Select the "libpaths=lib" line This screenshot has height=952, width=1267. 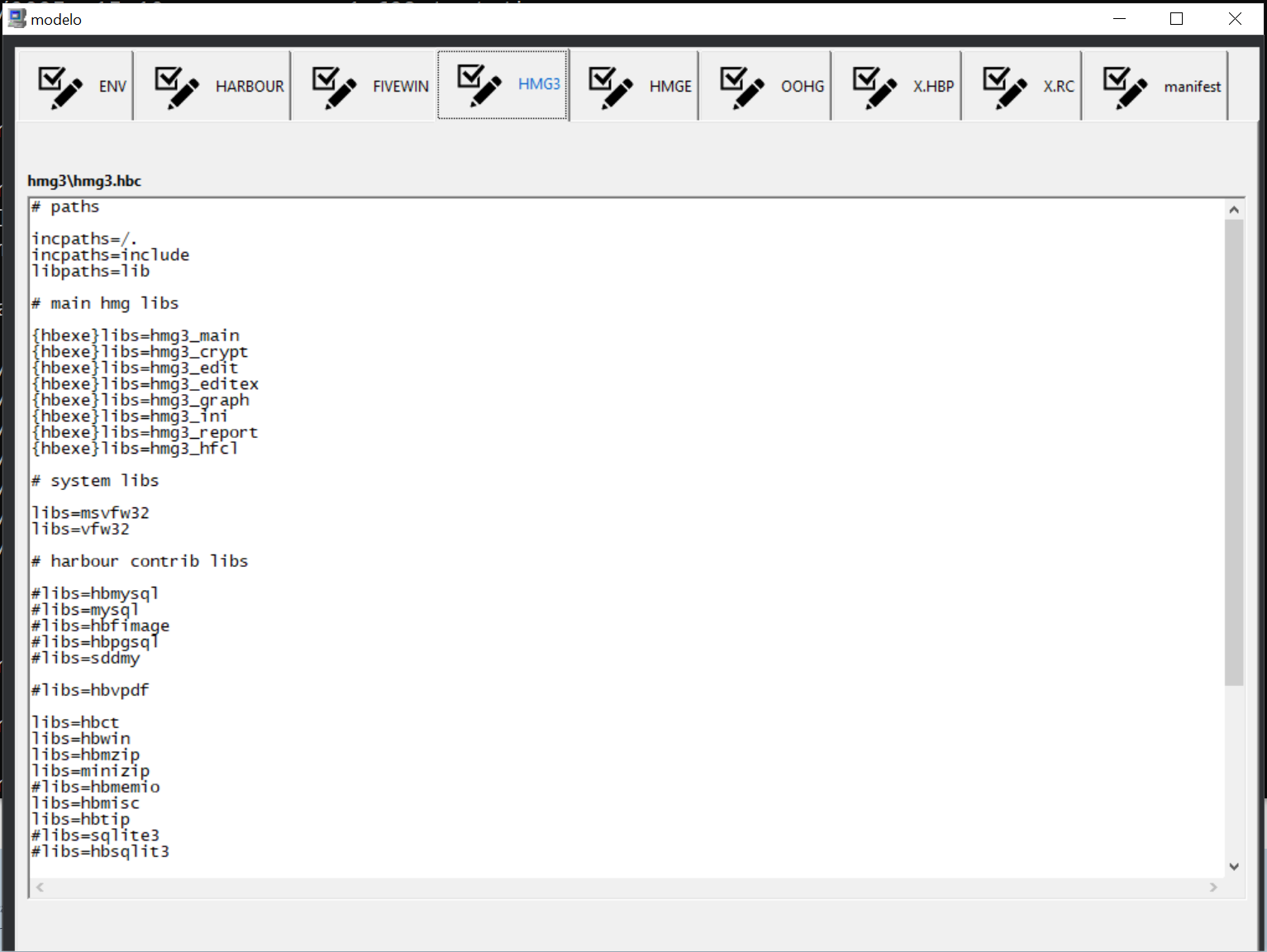[x=90, y=271]
